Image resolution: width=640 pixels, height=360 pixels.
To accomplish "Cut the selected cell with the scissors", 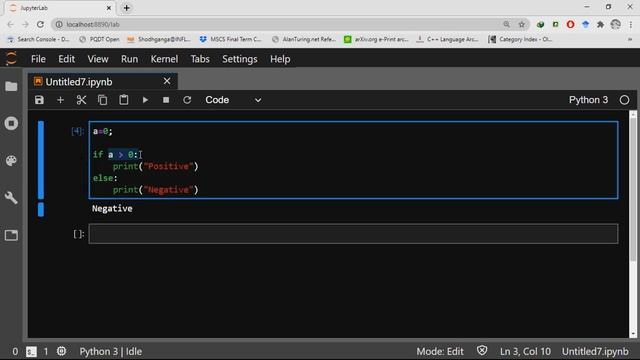I will (x=81, y=100).
